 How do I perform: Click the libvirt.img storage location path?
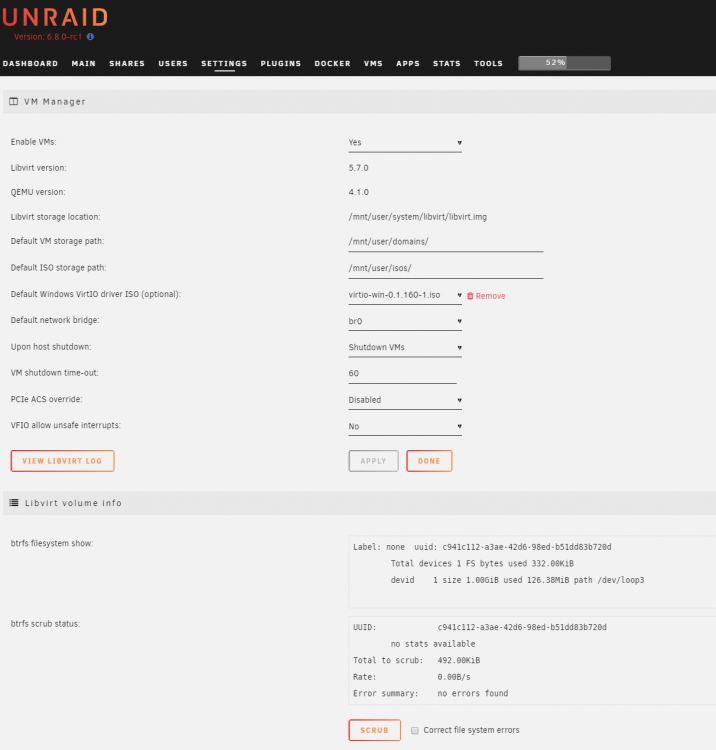tap(418, 217)
